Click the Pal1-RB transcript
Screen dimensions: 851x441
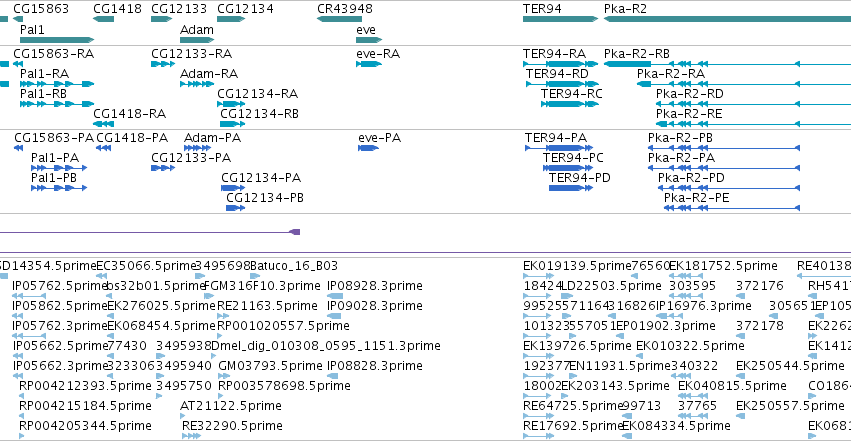tap(43, 94)
